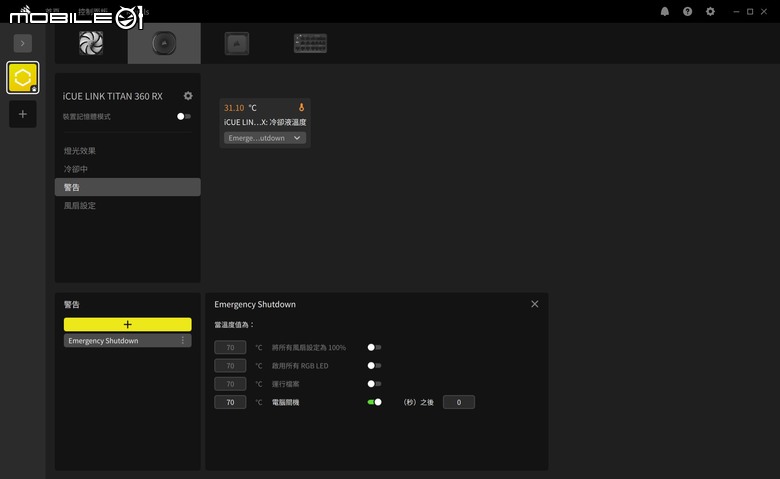Open the notifications bell
Viewport: 780px width, 479px height.
point(665,11)
